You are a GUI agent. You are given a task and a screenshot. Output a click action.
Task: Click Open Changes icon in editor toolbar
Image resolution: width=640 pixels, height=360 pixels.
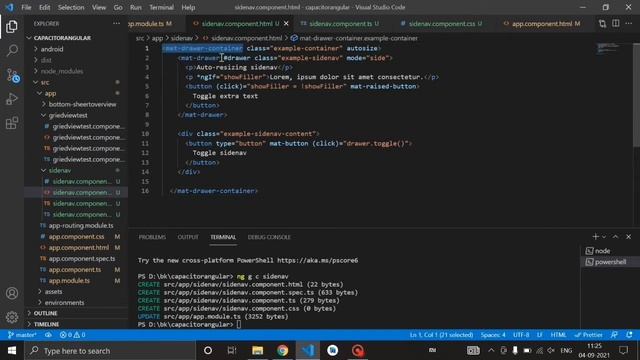[x=602, y=24]
